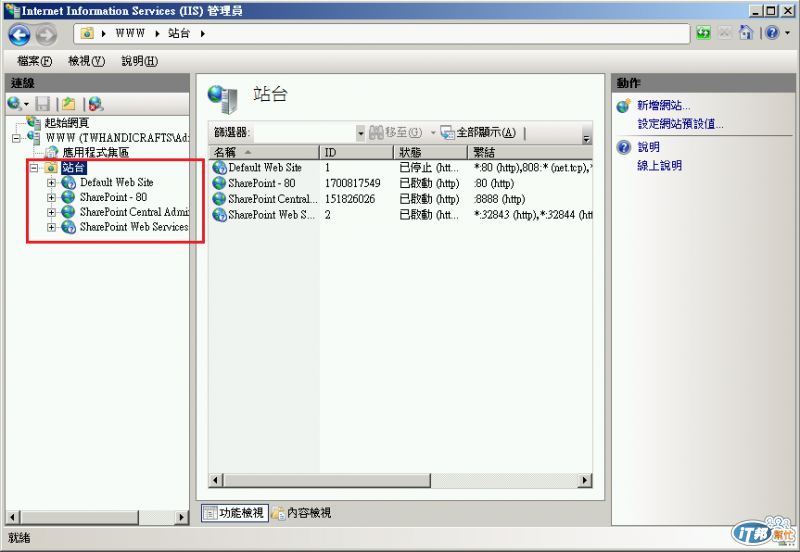Image resolution: width=800 pixels, height=552 pixels.
Task: Expand SharePoint - 80 in the tree
Action: 51,197
